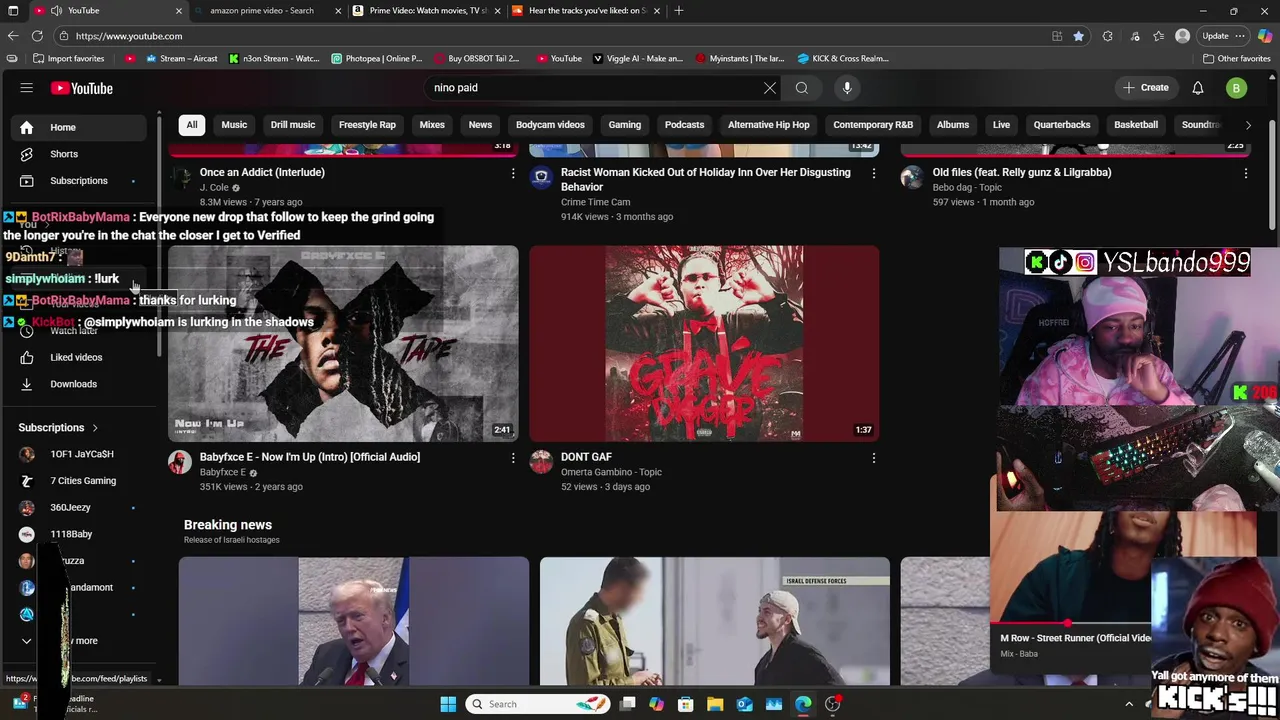1280x720 pixels.
Task: Open the notifications bell
Action: pos(1198,88)
